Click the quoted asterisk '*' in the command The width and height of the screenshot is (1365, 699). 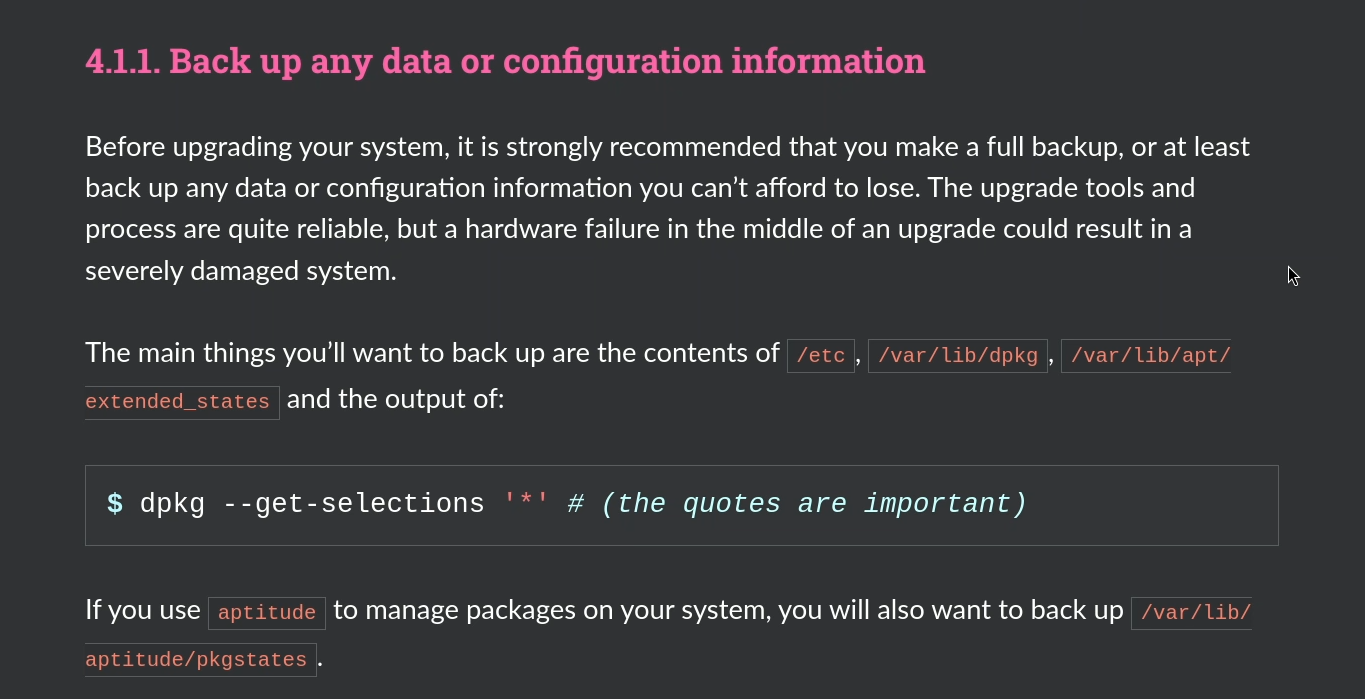pyautogui.click(x=526, y=504)
